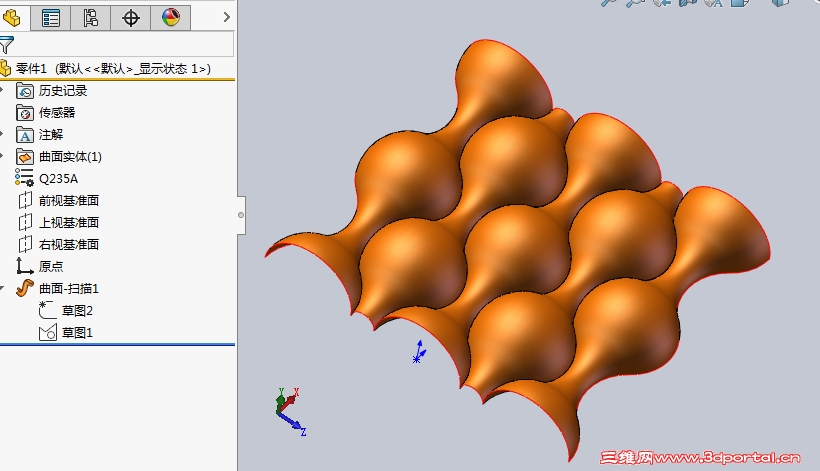Select the 草图2 sketch icon
This screenshot has height=471, width=820.
(x=48, y=310)
